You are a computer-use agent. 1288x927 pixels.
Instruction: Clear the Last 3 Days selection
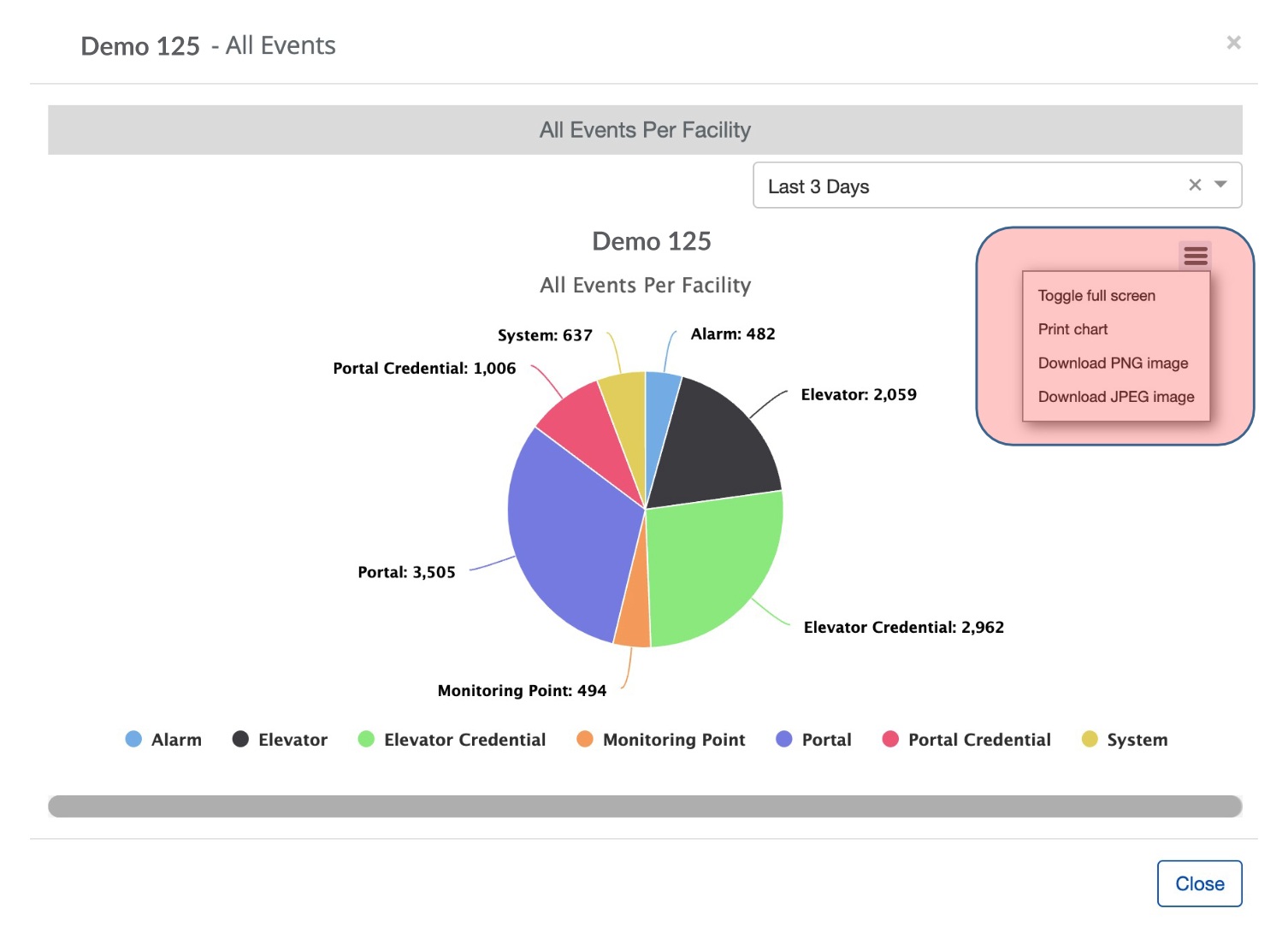[1195, 185]
